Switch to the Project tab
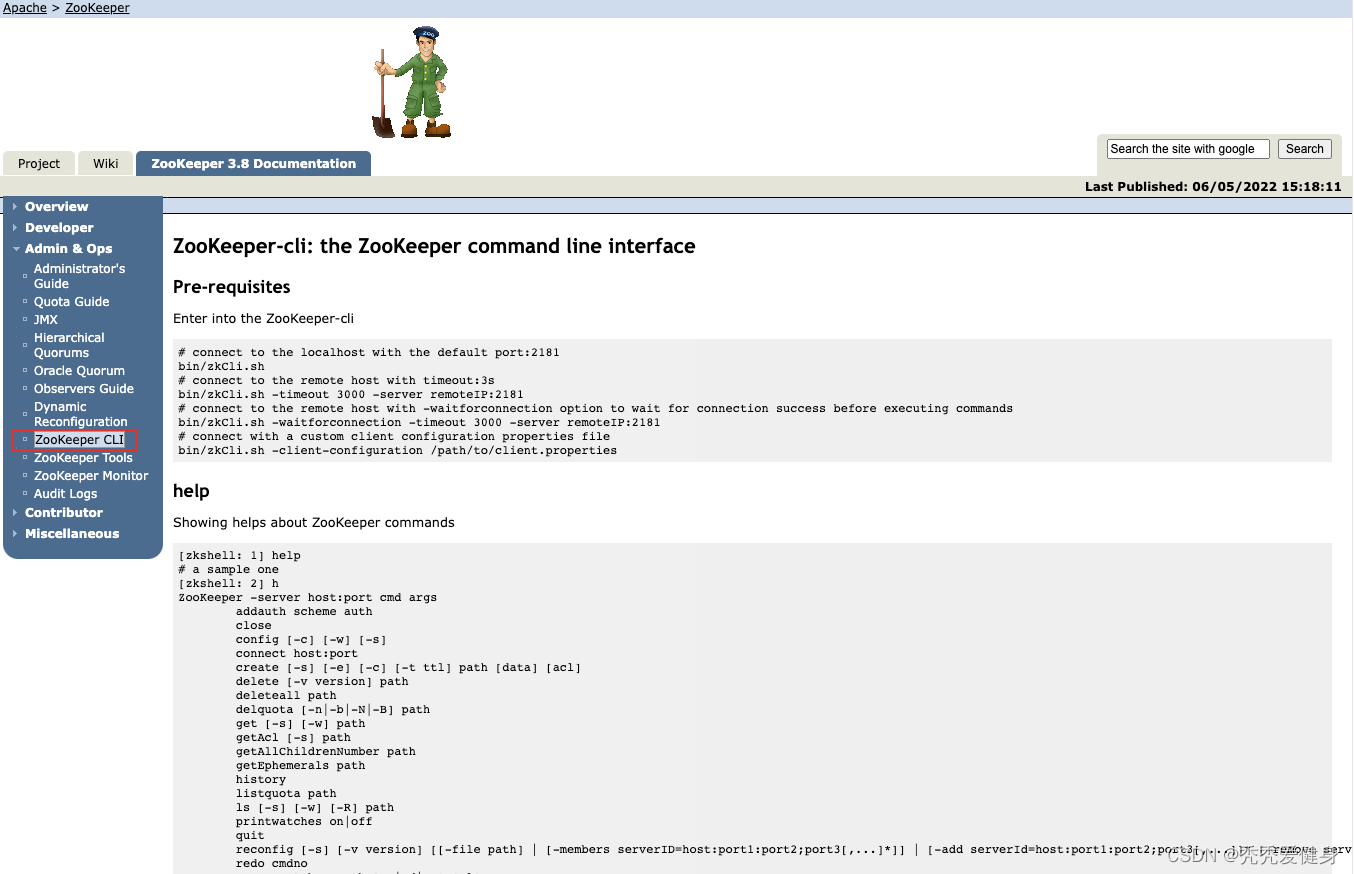The width and height of the screenshot is (1354, 874). (x=39, y=164)
